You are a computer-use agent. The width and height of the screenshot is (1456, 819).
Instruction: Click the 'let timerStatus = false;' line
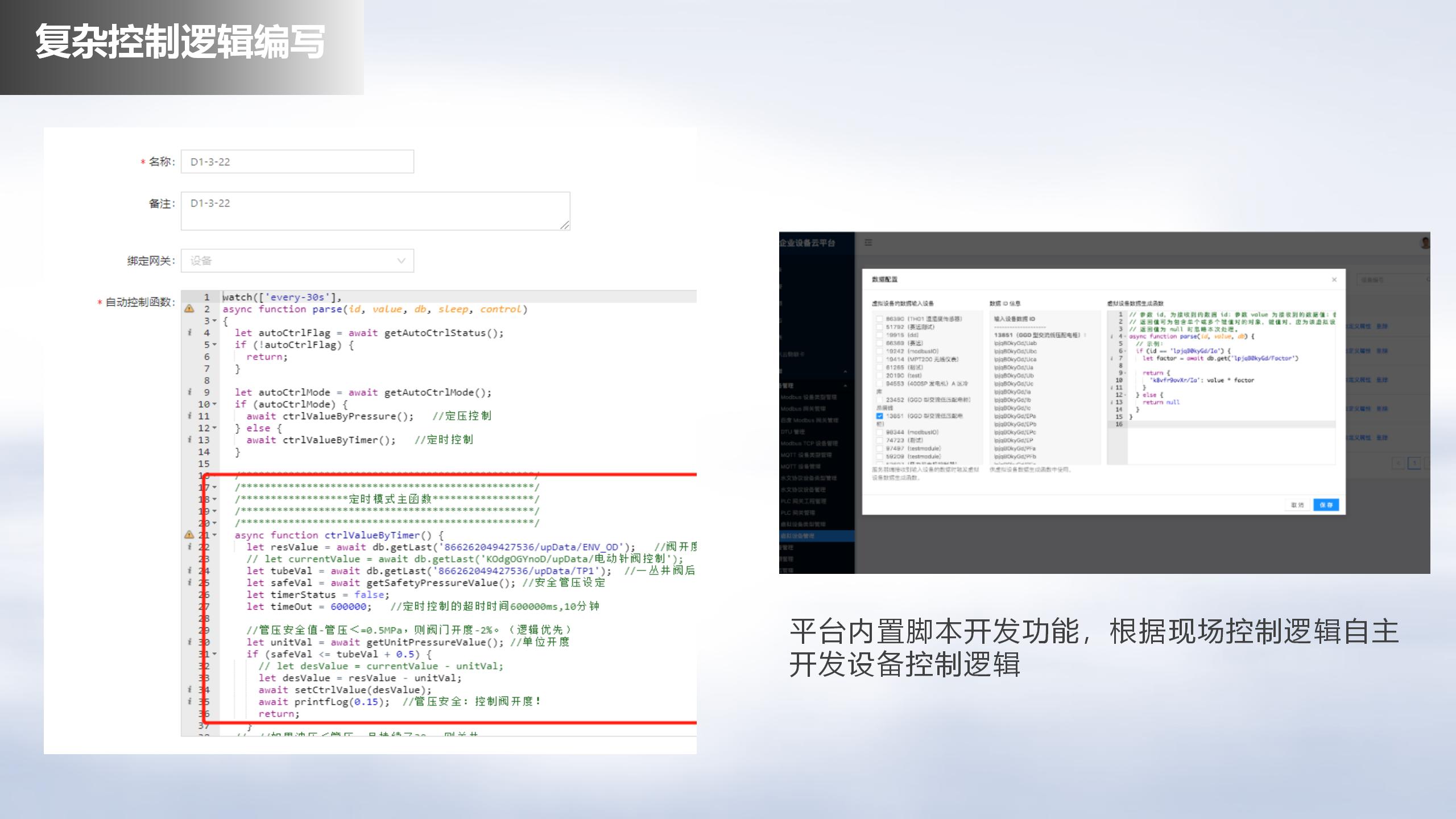(318, 594)
